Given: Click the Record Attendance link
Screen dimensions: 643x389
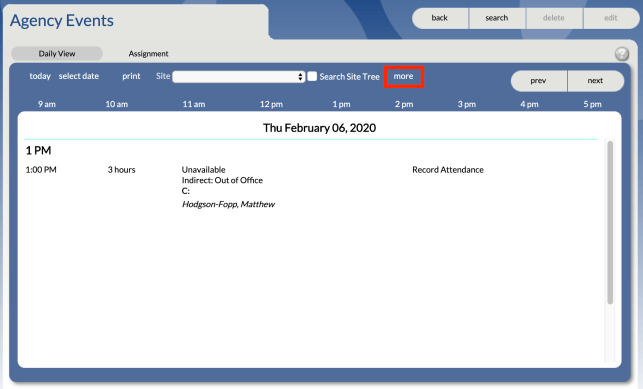Looking at the screenshot, I should tap(448, 170).
